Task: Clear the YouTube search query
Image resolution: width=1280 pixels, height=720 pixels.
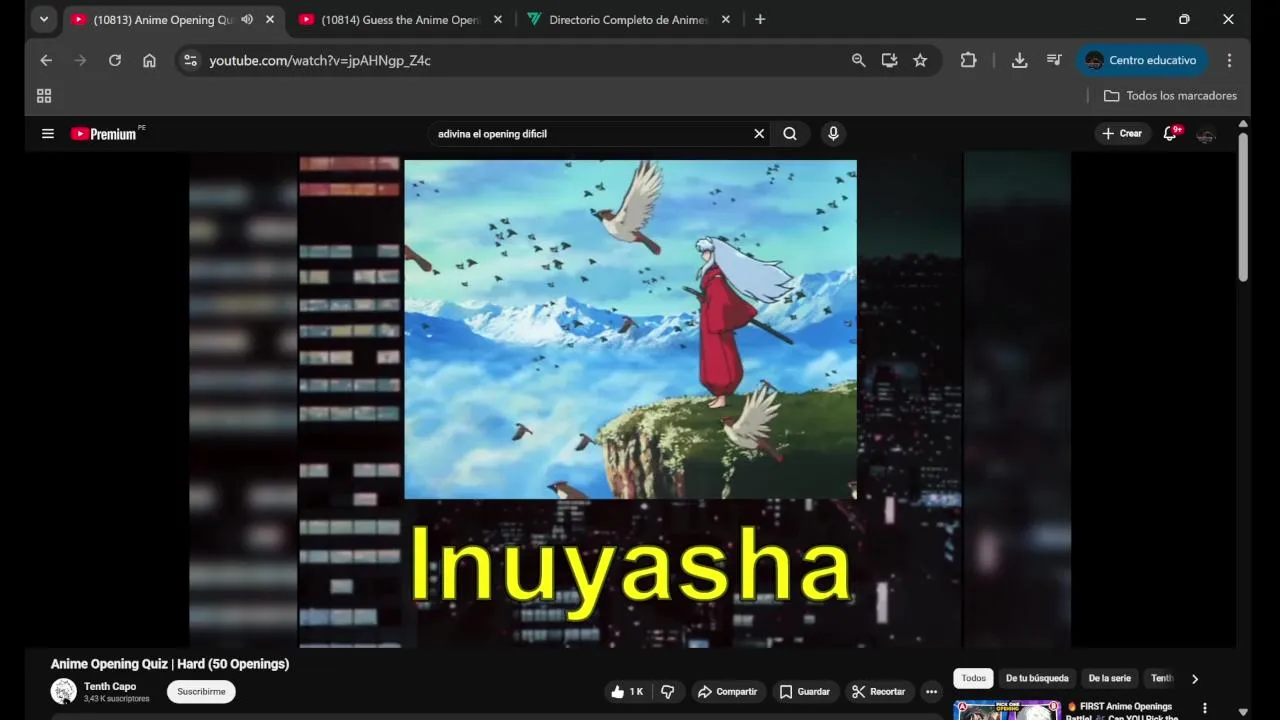Action: pyautogui.click(x=759, y=133)
